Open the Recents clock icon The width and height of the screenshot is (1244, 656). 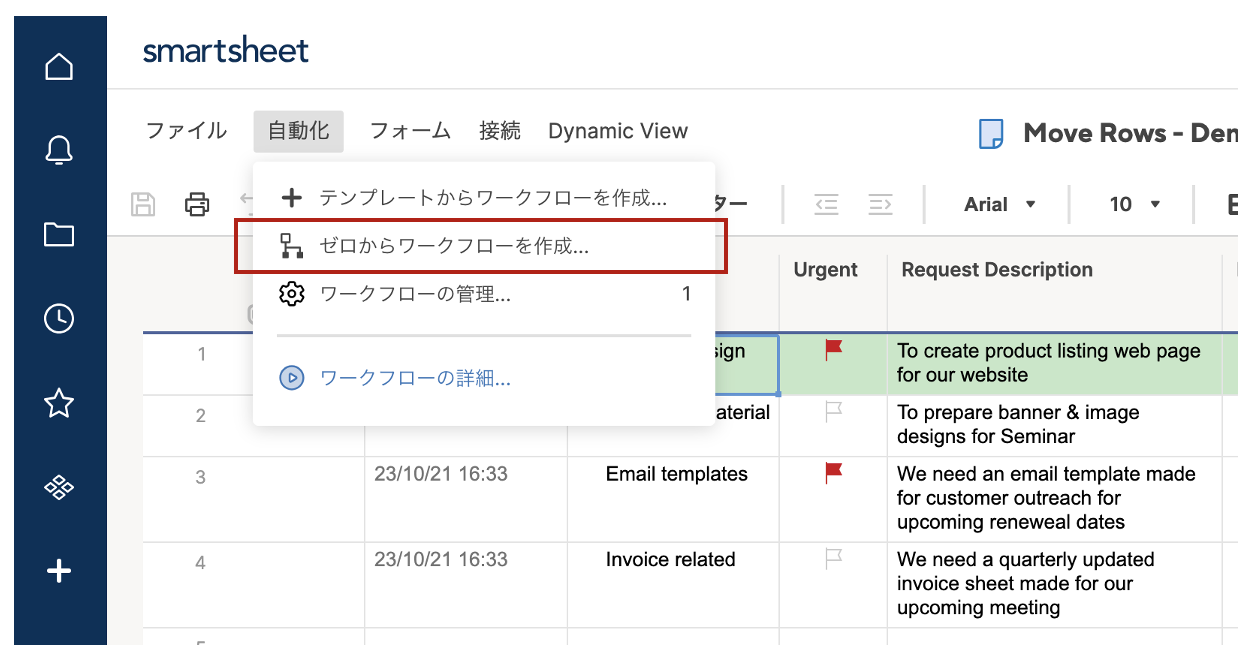pos(59,319)
